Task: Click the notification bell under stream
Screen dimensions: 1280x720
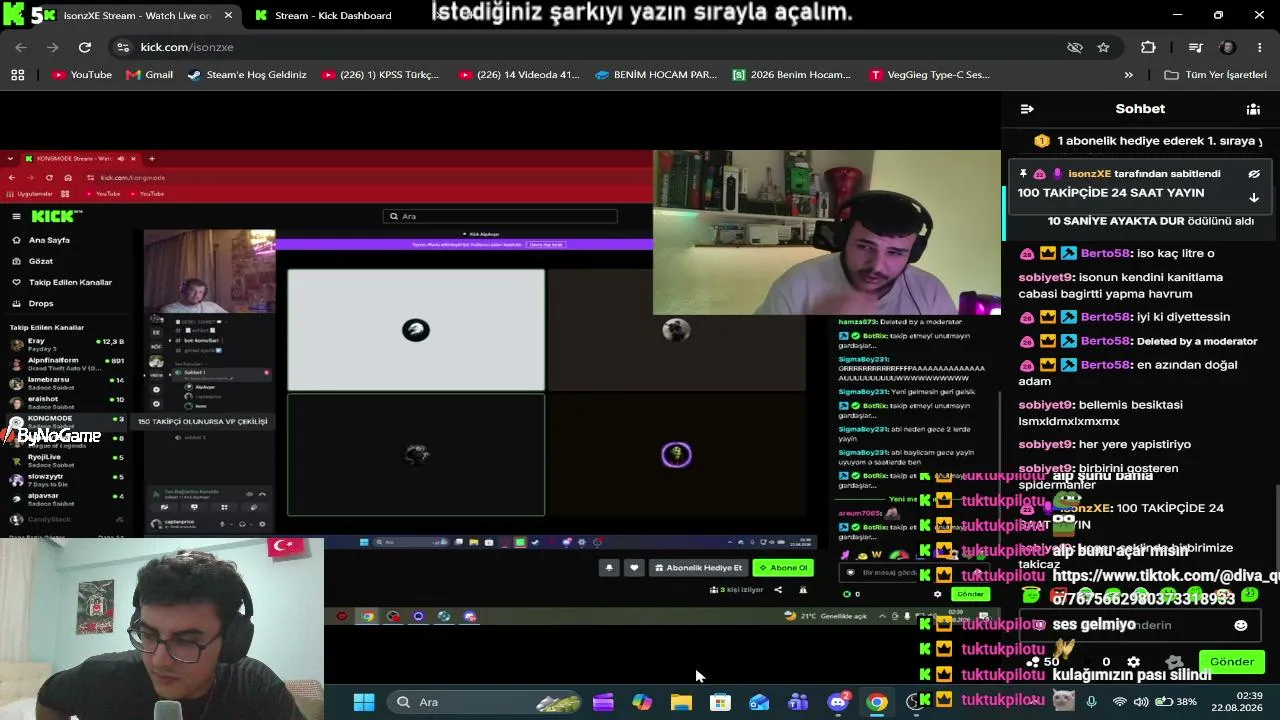Action: [609, 568]
